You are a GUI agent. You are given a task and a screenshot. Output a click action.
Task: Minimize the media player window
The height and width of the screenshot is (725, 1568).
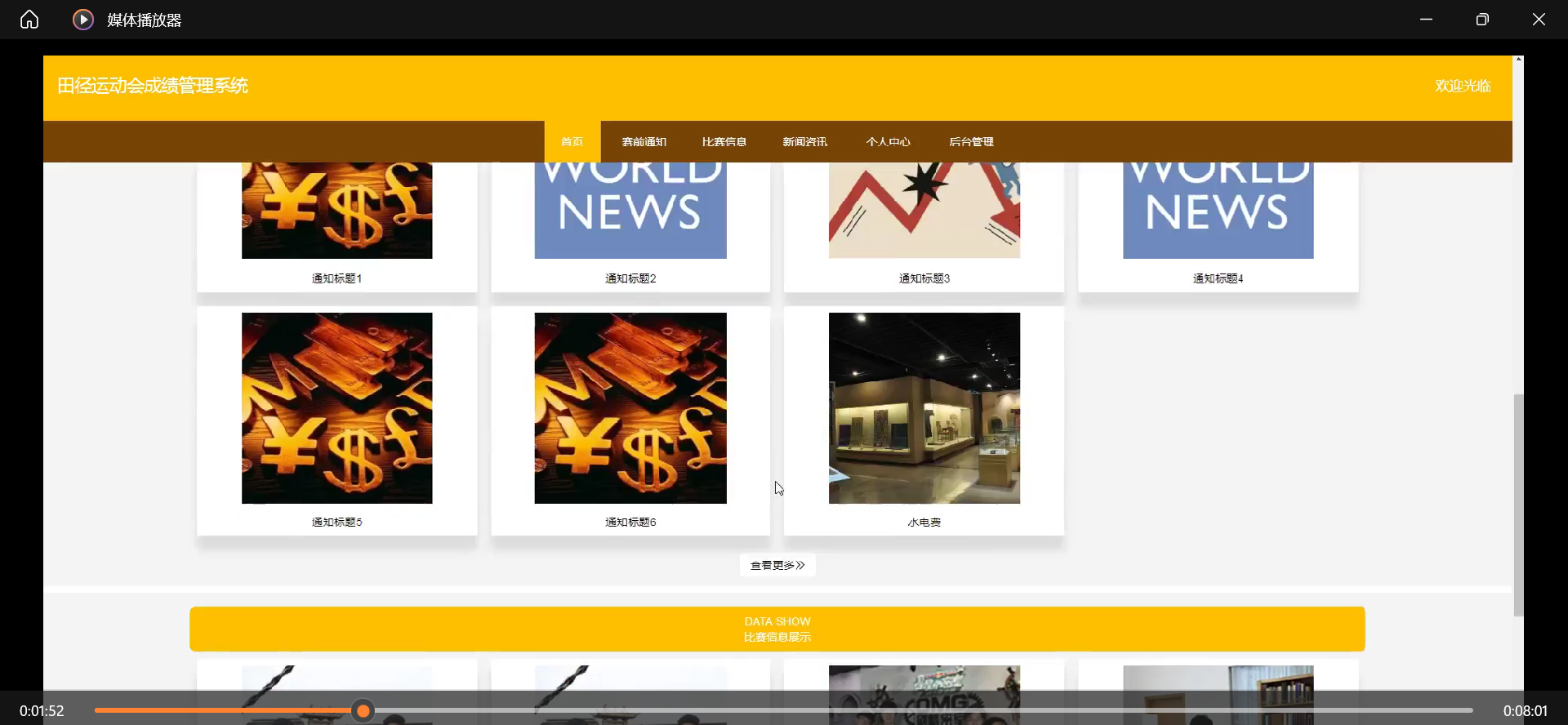point(1426,20)
